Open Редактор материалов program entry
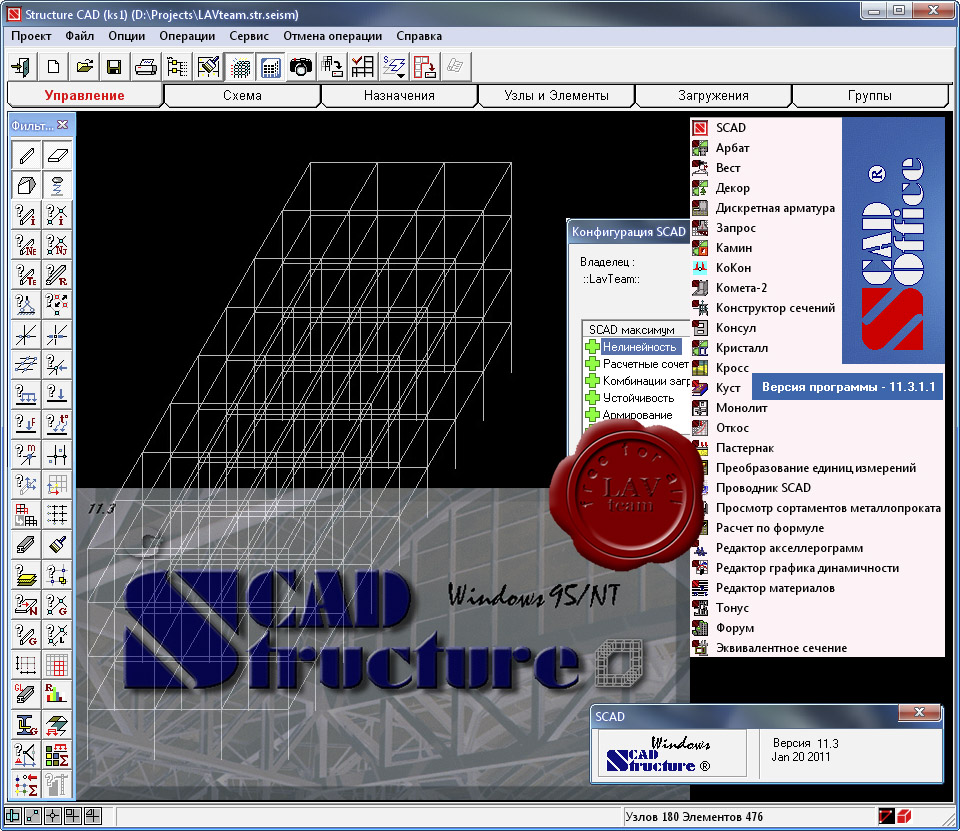960x831 pixels. point(775,588)
